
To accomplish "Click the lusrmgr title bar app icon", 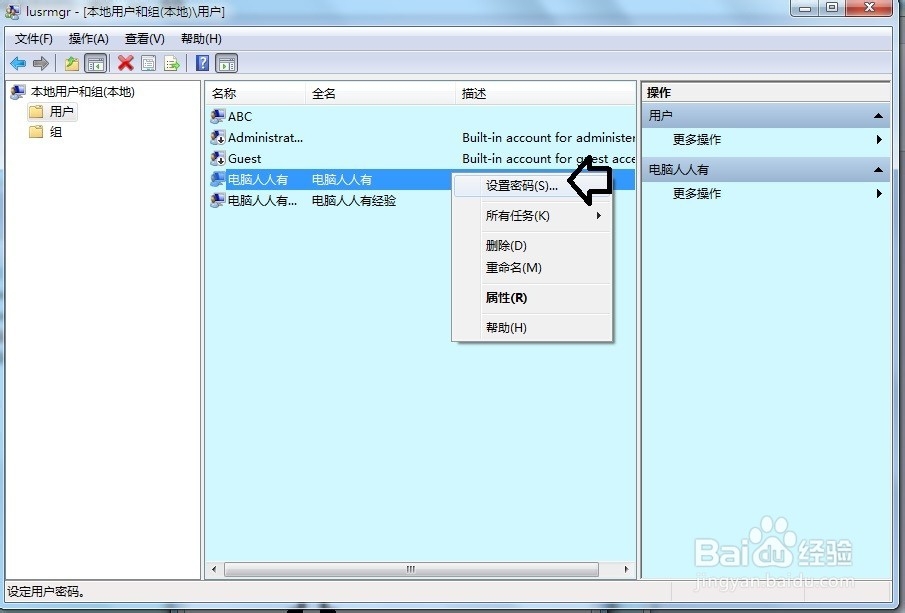I will 12,11.
